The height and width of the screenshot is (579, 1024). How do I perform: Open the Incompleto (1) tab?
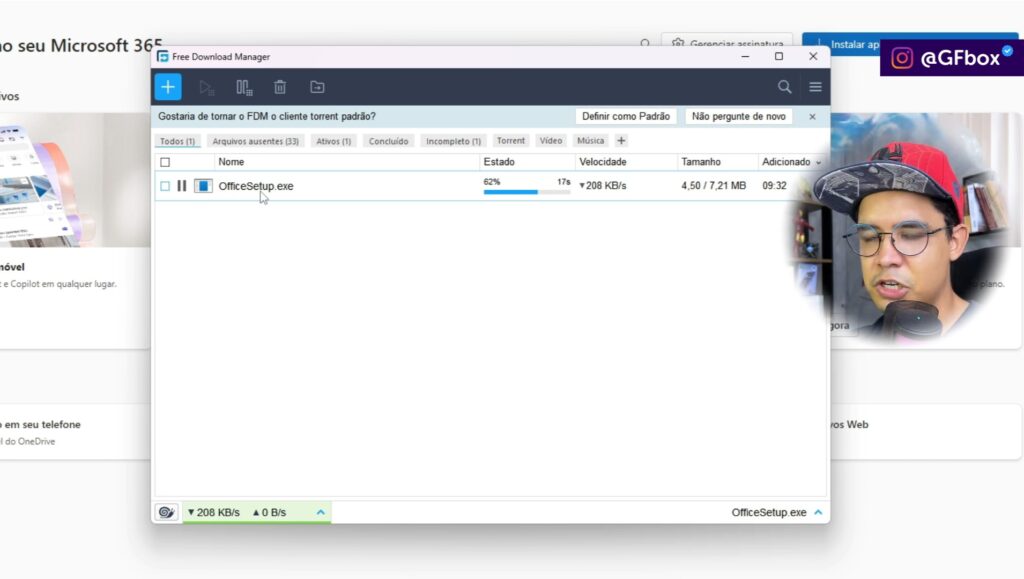tap(453, 141)
